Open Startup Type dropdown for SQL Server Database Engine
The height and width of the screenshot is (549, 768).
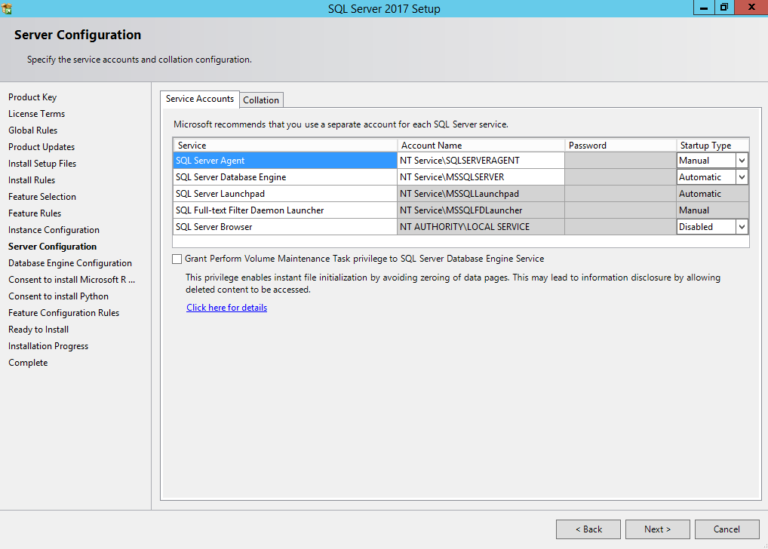click(x=742, y=177)
